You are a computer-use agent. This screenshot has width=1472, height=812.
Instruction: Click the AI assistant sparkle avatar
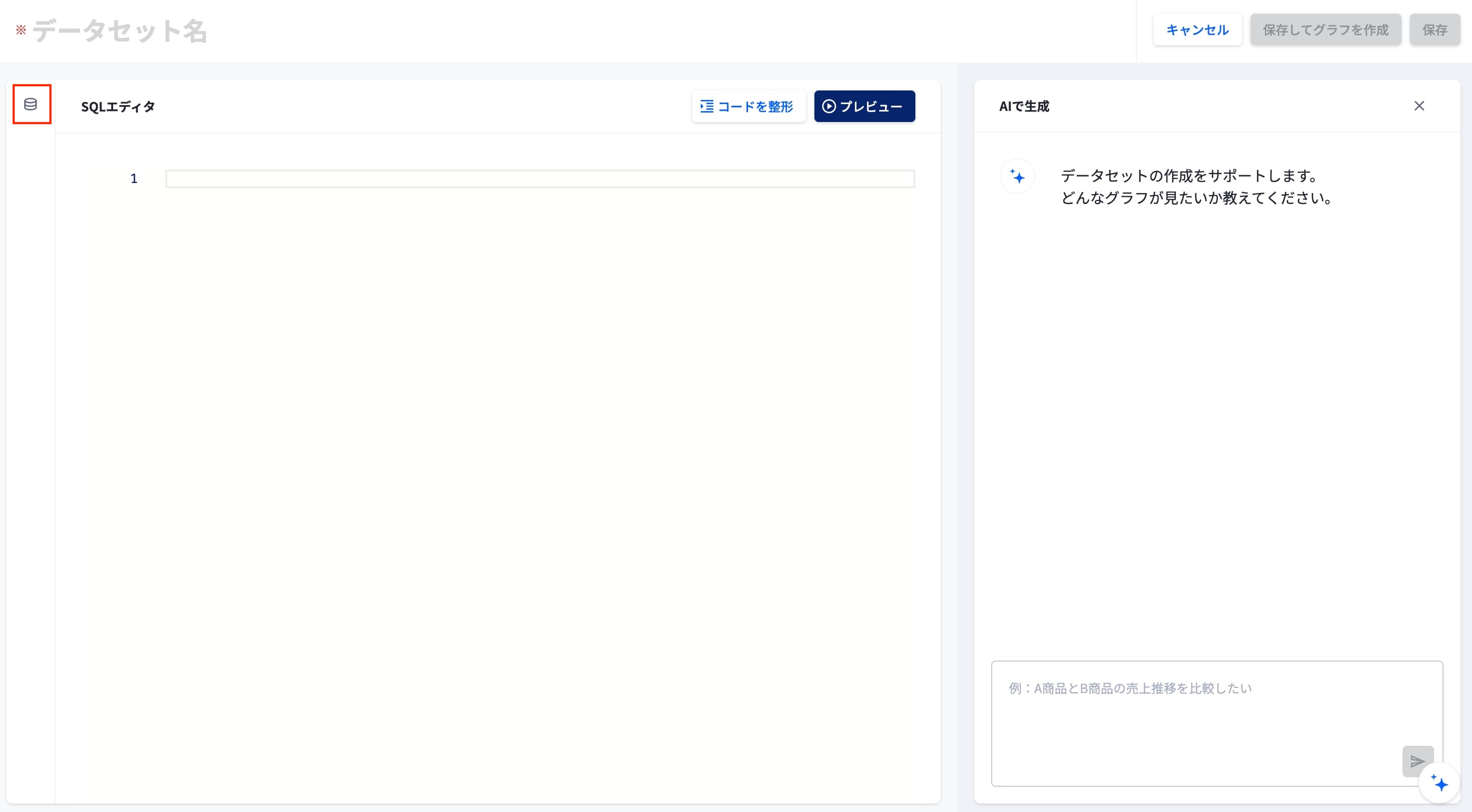point(1017,176)
